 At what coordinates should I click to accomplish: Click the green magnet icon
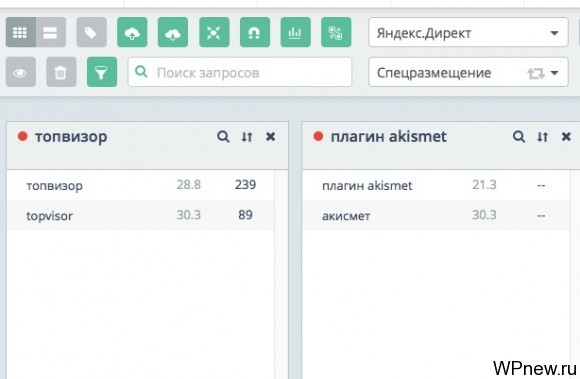255,33
